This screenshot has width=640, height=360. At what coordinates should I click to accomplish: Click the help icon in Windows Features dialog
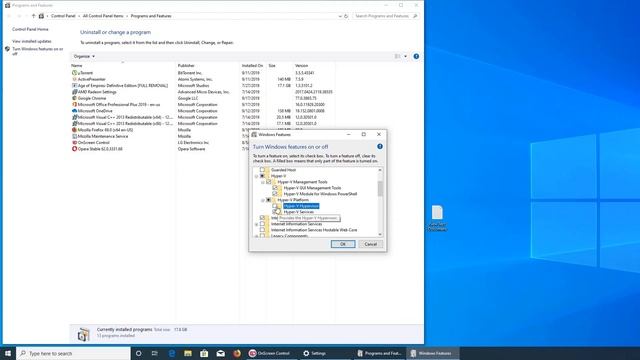[x=380, y=147]
